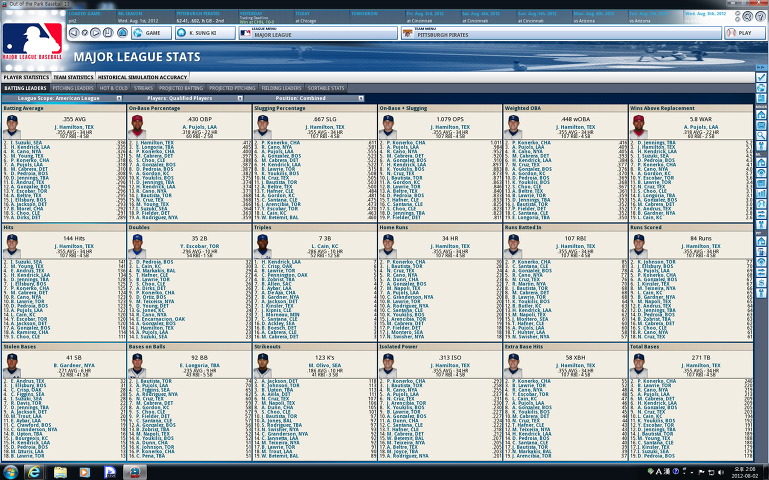Open the Projected Pitching sub-tab
The height and width of the screenshot is (480, 769).
232,88
